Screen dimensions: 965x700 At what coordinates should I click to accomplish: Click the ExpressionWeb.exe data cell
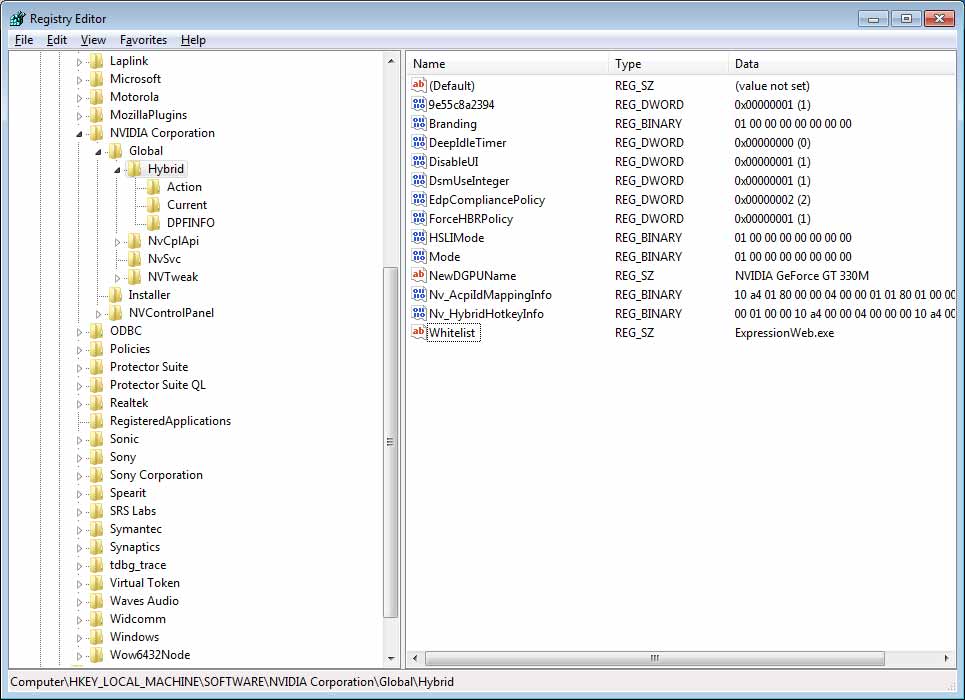pyautogui.click(x=784, y=333)
